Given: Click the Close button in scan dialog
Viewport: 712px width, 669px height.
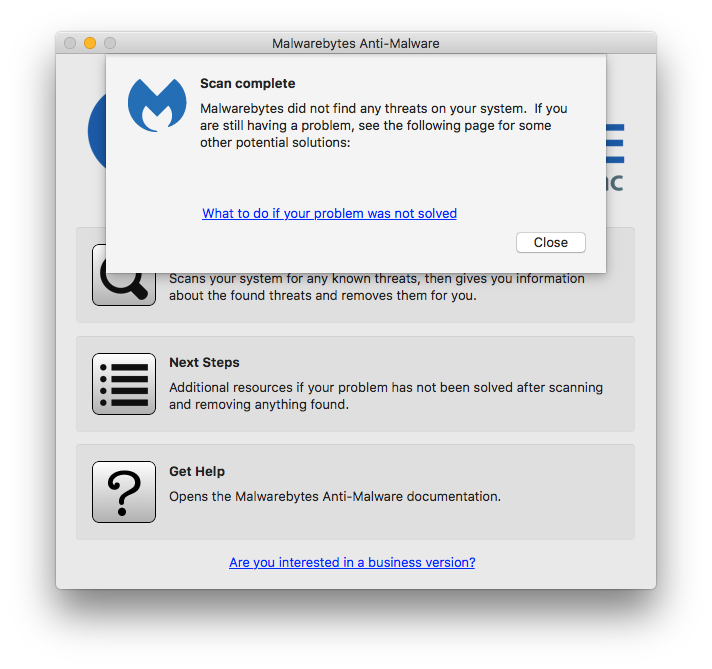Looking at the screenshot, I should point(550,243).
